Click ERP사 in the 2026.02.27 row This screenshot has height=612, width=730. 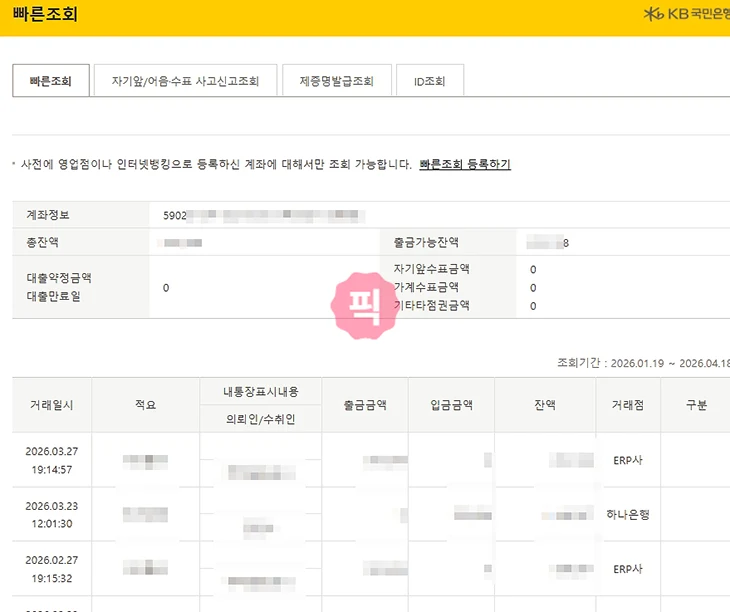coord(628,569)
